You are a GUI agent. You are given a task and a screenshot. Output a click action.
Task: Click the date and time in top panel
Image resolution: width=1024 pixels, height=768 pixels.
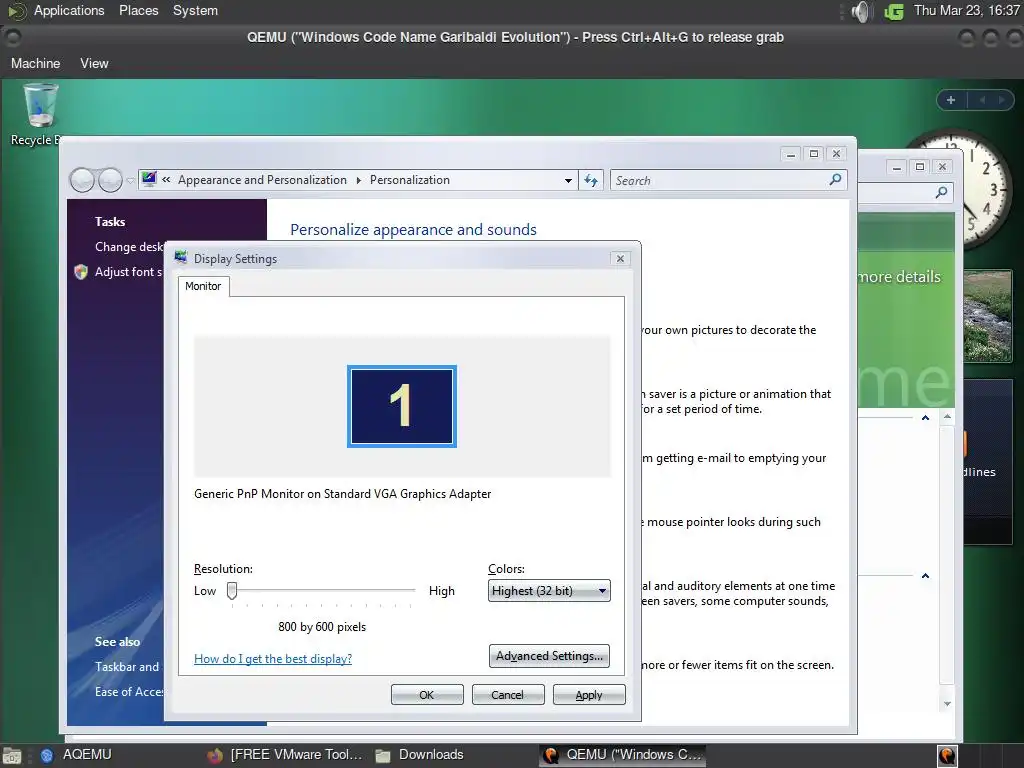click(x=967, y=10)
